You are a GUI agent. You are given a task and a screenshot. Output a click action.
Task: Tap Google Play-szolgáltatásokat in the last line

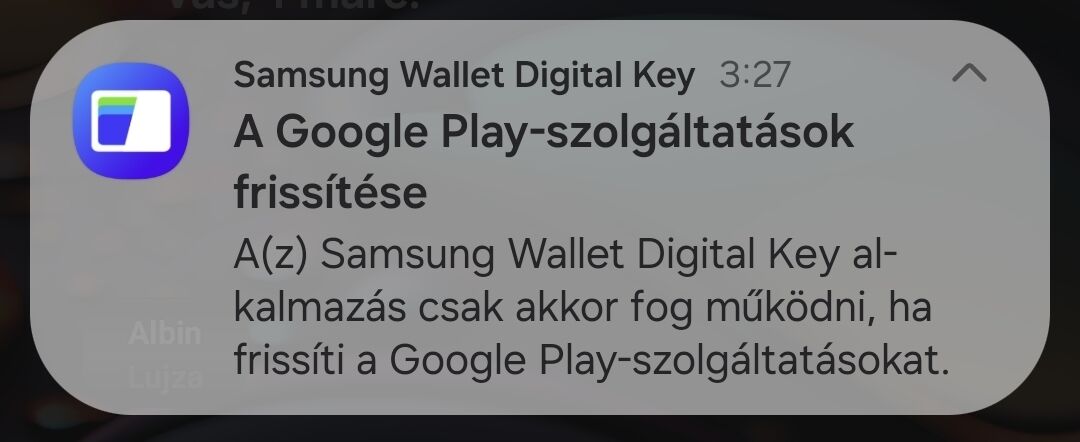pos(669,359)
